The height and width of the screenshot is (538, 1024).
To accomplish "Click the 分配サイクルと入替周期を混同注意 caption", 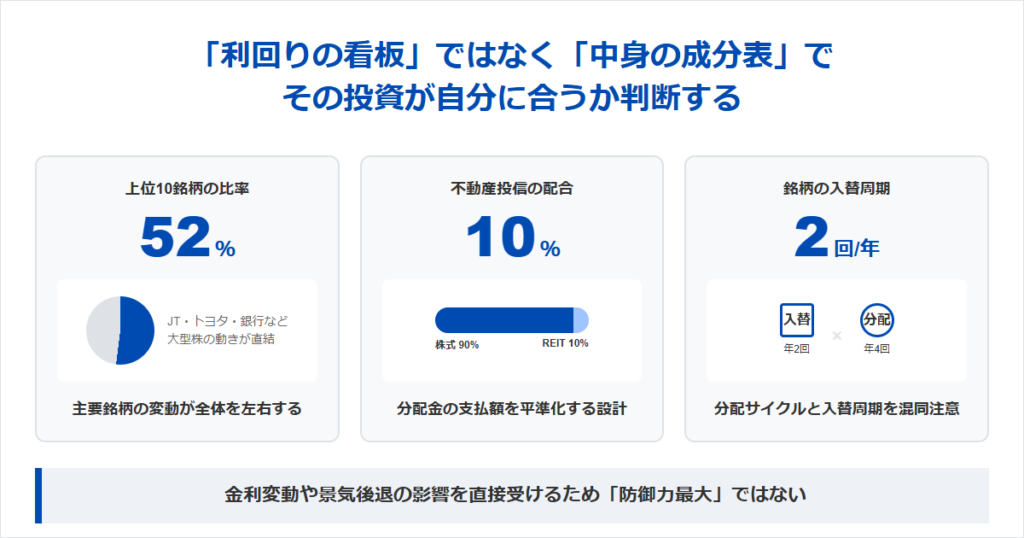I will tap(836, 409).
